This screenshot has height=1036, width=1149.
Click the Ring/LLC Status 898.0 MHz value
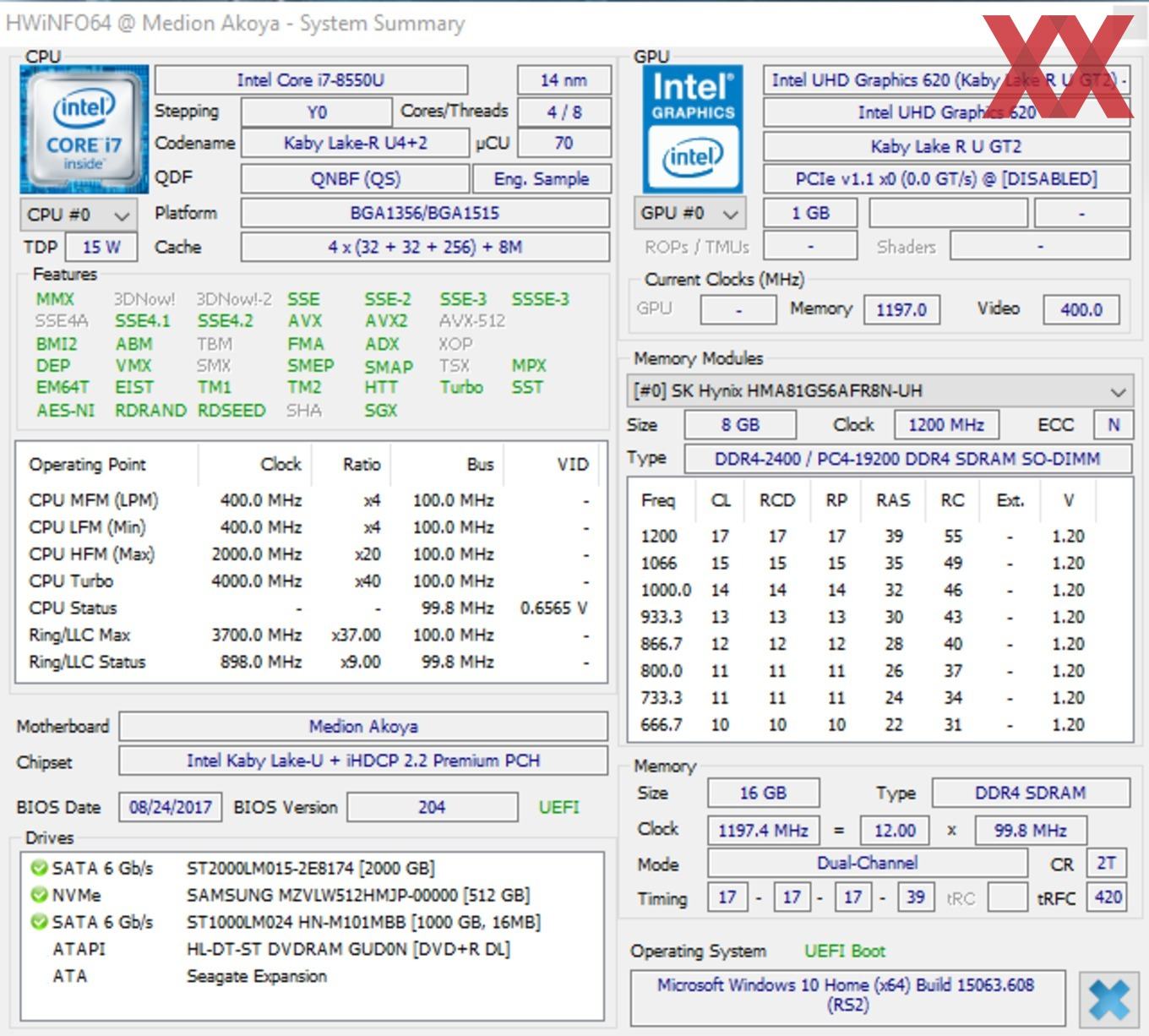261,662
